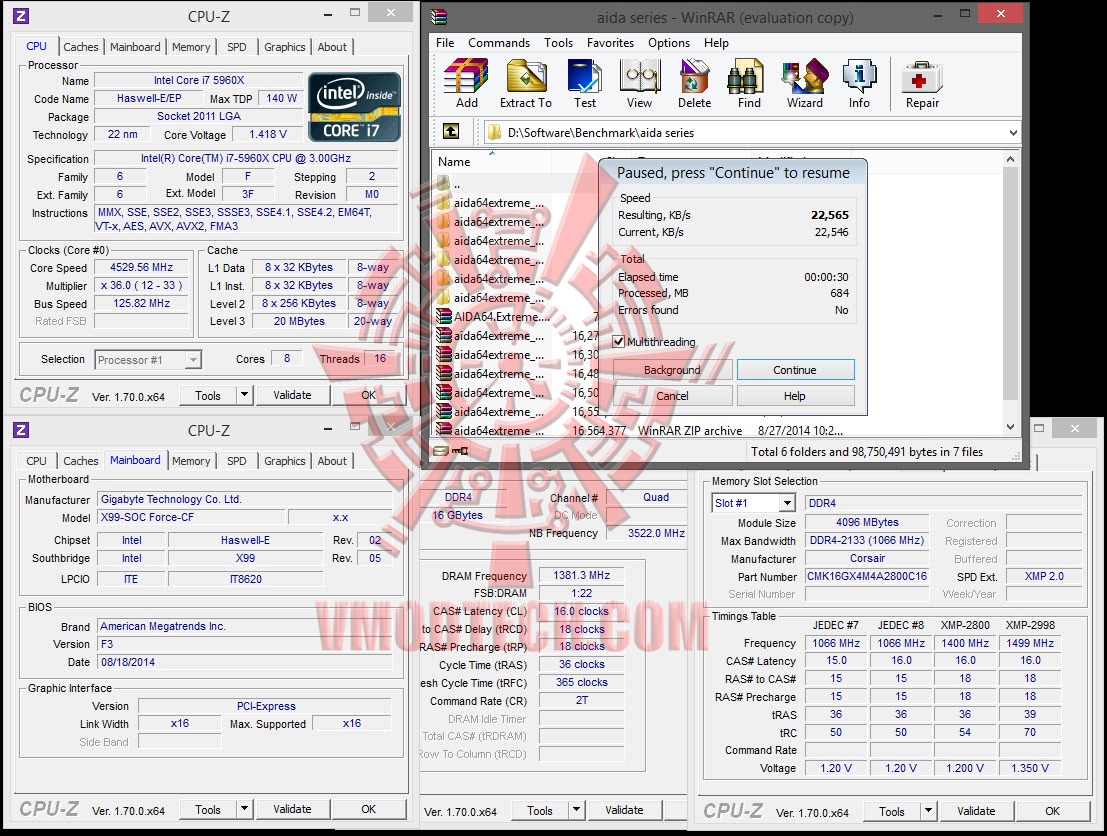Click Validate in the SPD CPU-Z window
This screenshot has width=1107, height=836.
[x=976, y=811]
